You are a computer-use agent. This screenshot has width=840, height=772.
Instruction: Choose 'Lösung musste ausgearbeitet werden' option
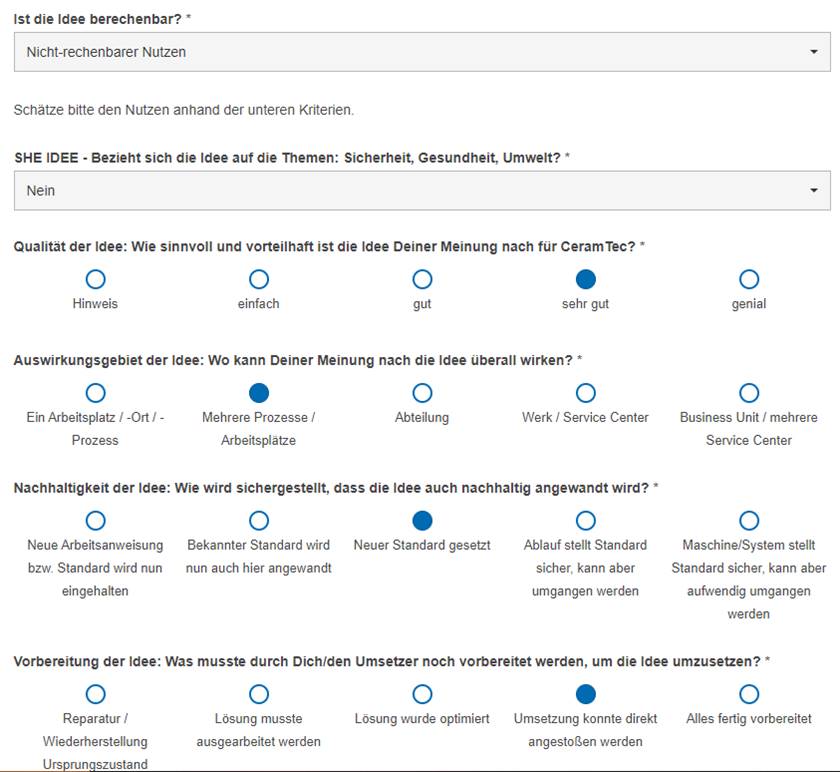(x=258, y=694)
